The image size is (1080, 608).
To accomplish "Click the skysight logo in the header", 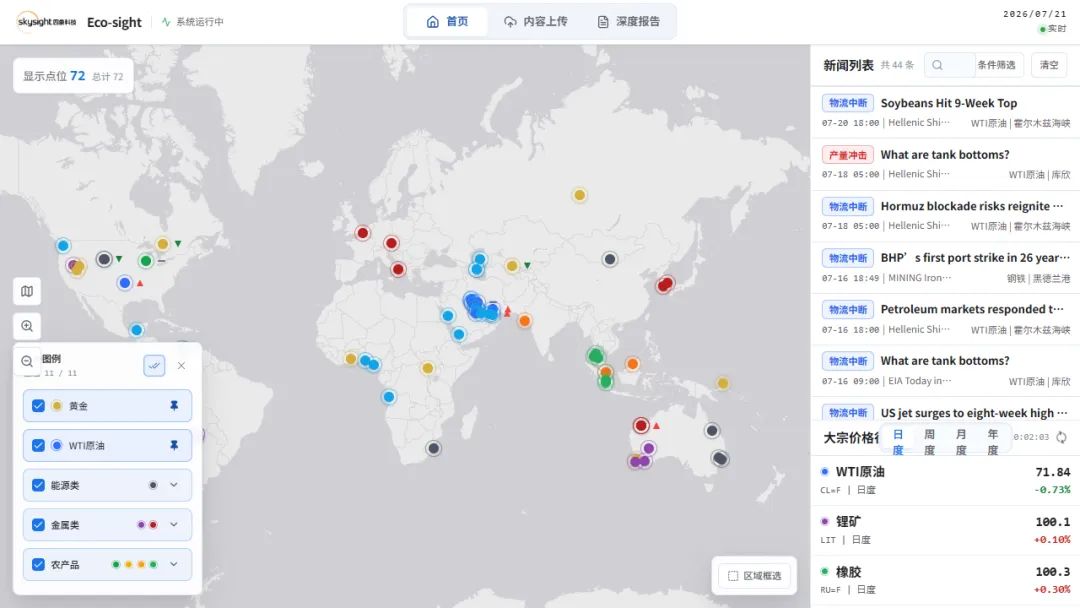I will pos(46,22).
